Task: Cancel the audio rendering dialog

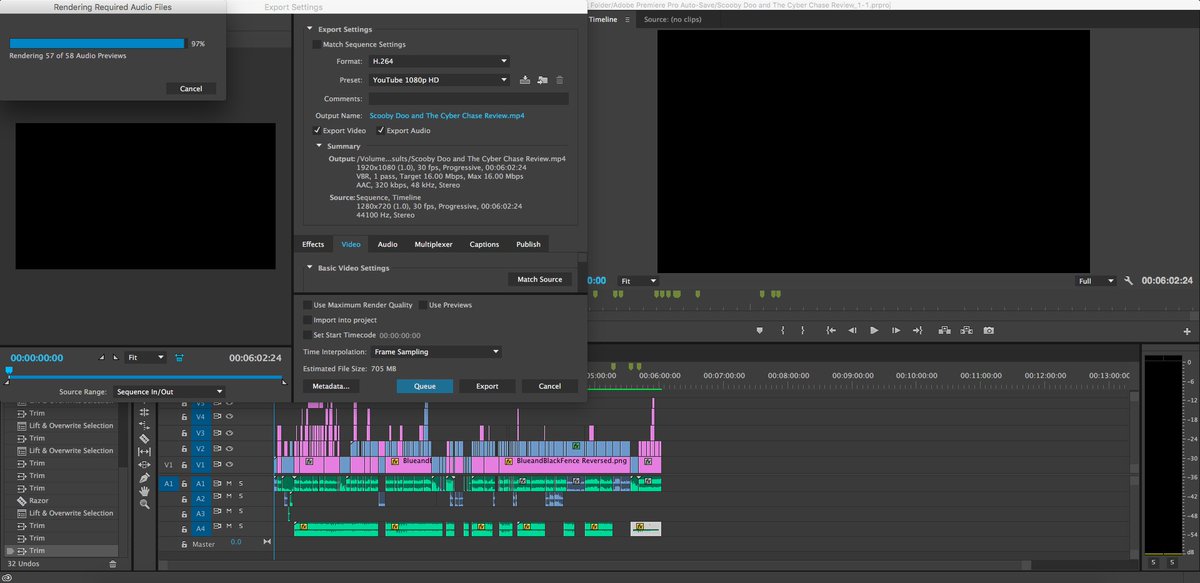Action: [x=191, y=89]
